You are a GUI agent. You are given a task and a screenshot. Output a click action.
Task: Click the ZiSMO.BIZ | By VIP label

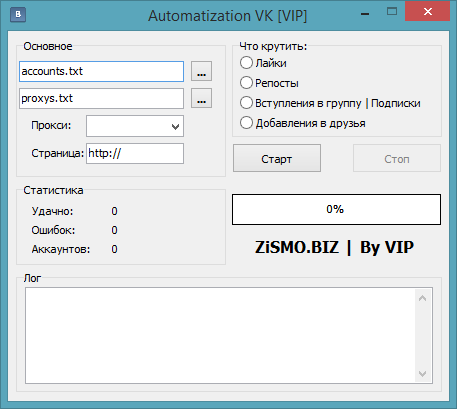[x=334, y=247]
